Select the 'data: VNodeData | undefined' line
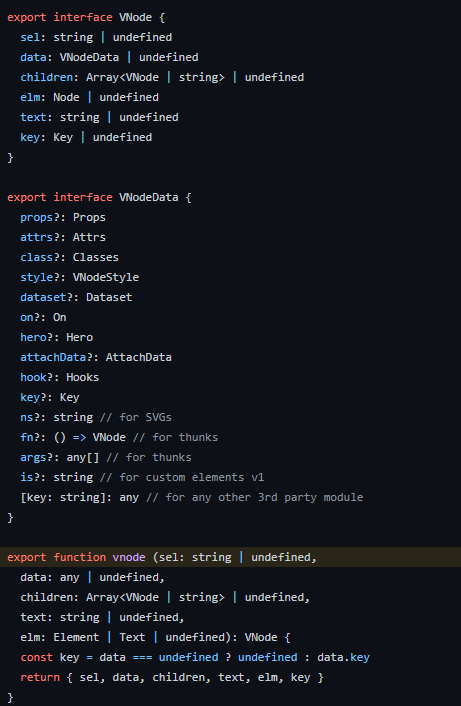Viewport: 461px width, 706px height. pos(109,57)
